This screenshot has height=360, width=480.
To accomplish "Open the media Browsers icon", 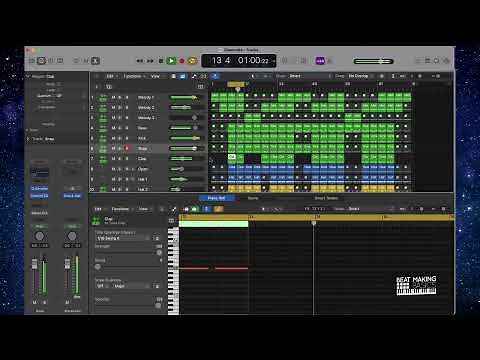I will click(446, 61).
